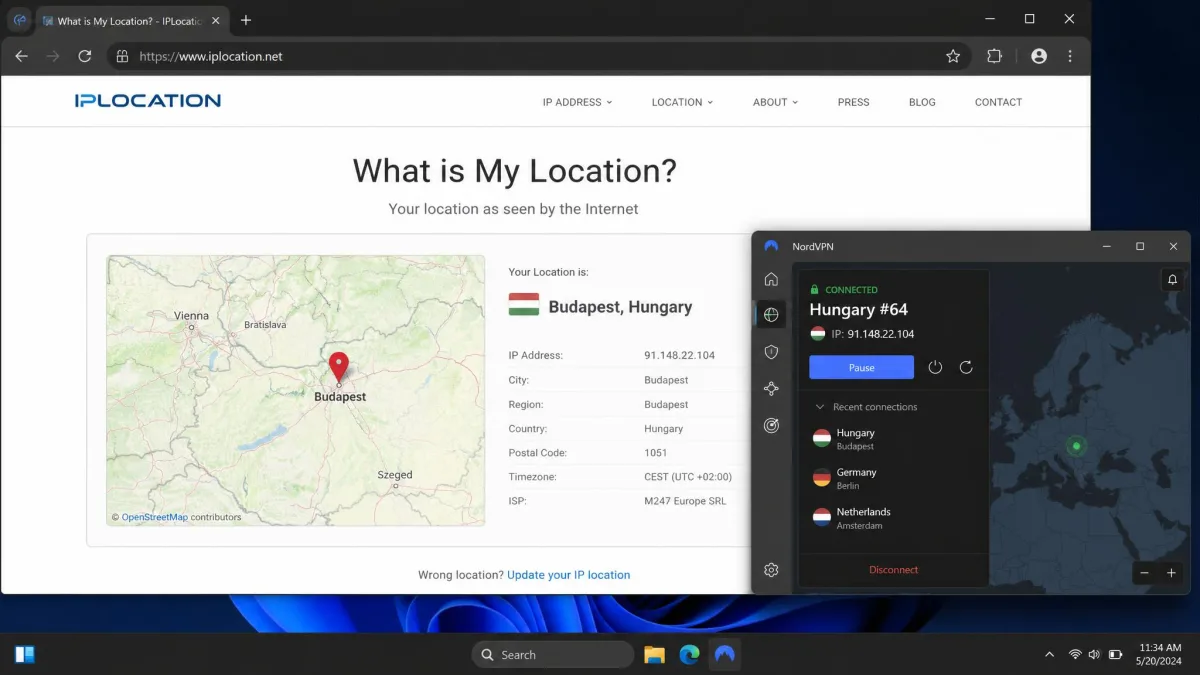Pause the NordVPN connection
The height and width of the screenshot is (675, 1200).
(x=861, y=367)
